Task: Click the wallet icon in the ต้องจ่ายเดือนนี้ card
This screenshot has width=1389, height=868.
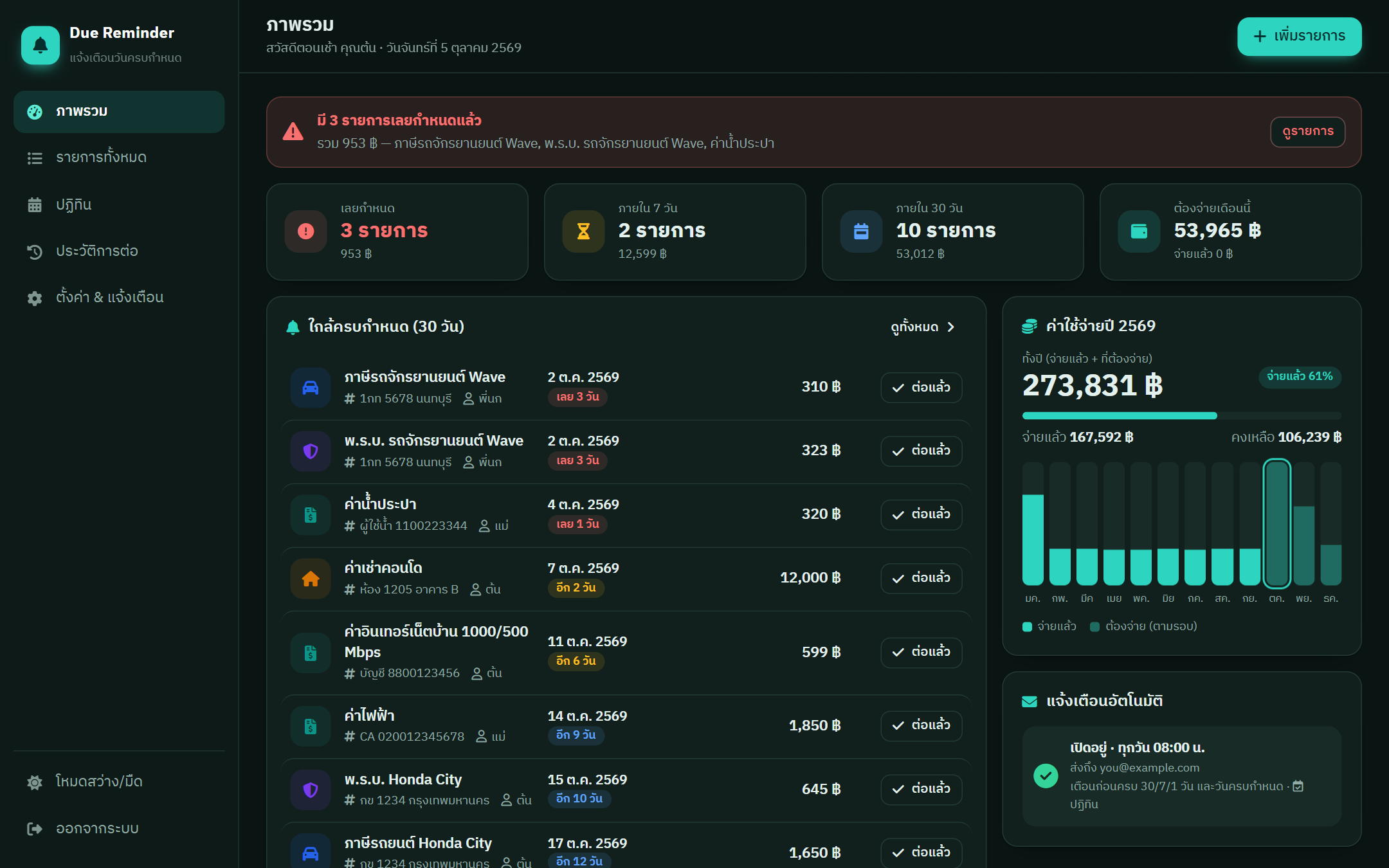Action: pyautogui.click(x=1139, y=231)
